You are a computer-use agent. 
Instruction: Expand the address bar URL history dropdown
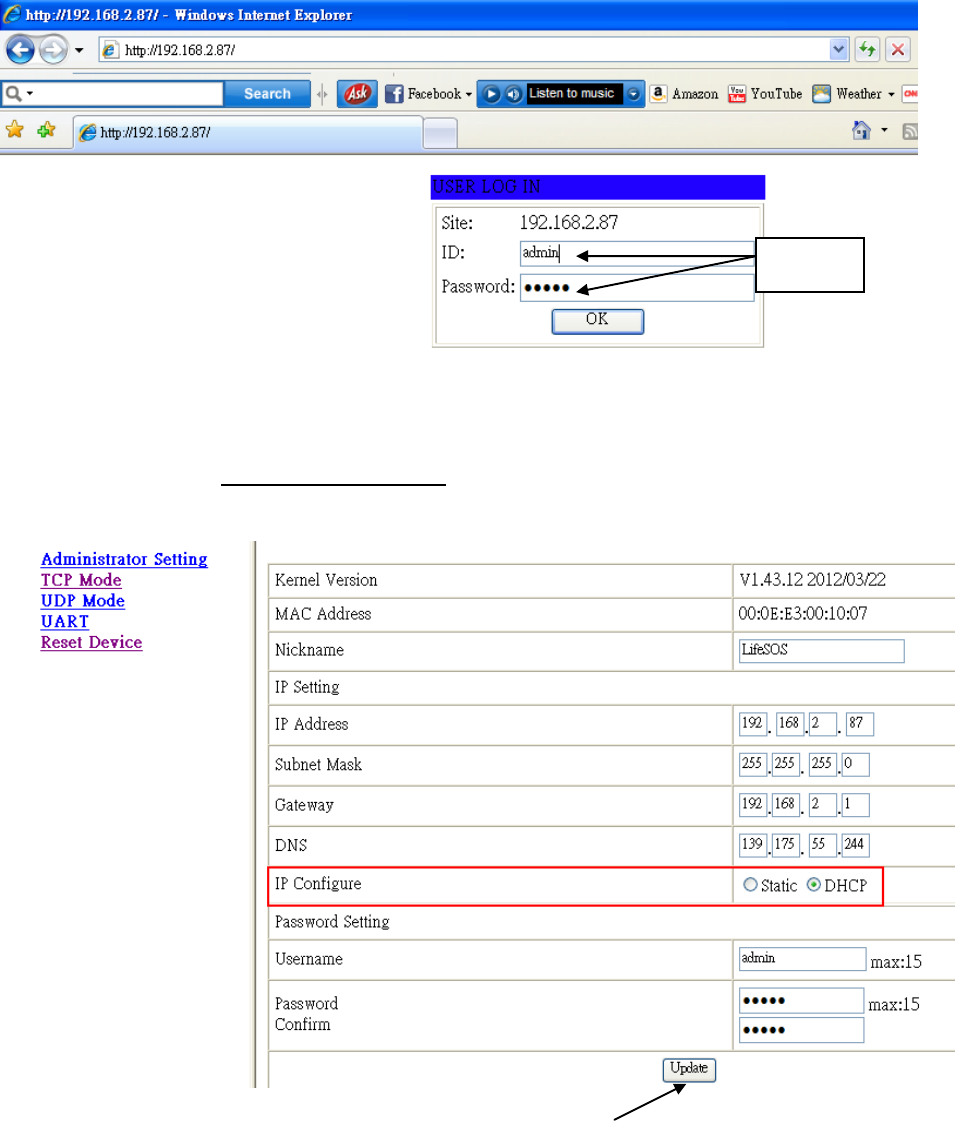(838, 50)
